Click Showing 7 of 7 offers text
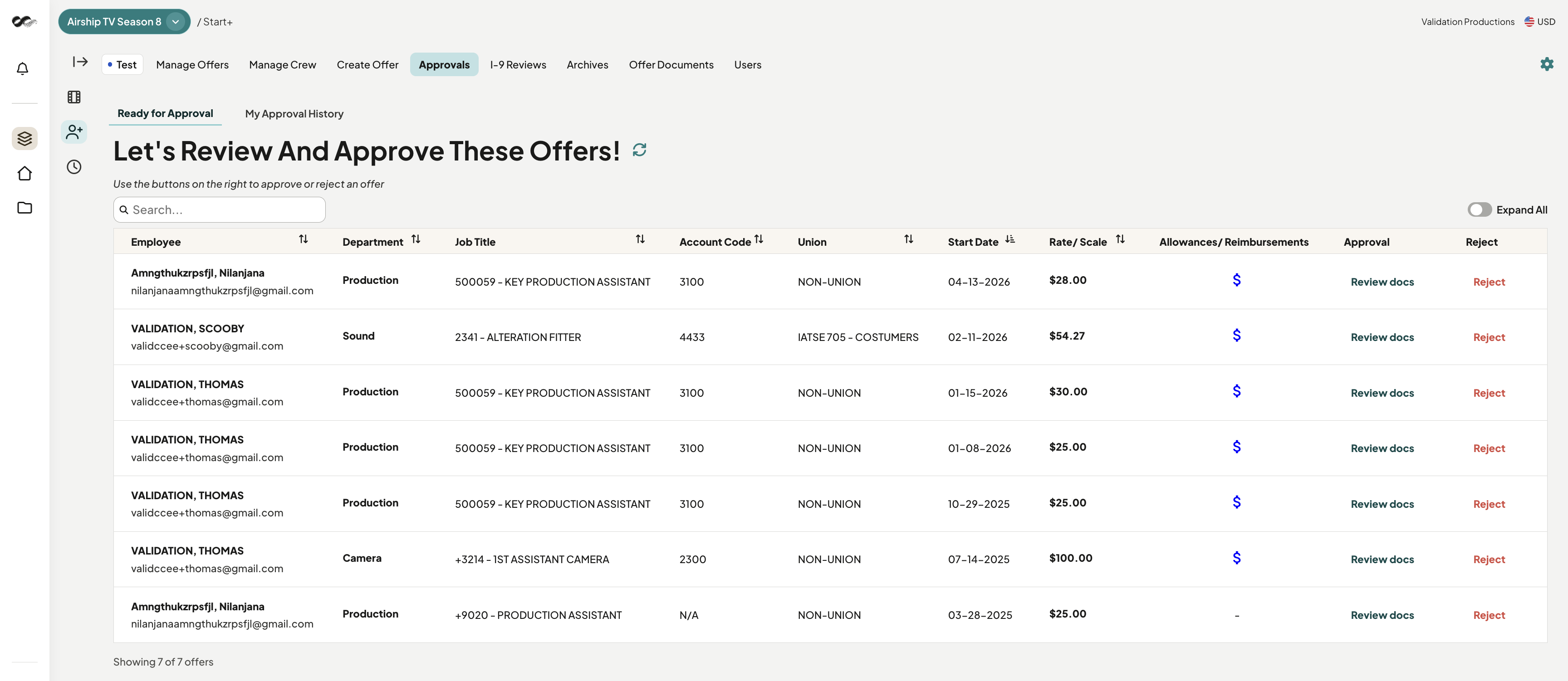 pyautogui.click(x=163, y=662)
